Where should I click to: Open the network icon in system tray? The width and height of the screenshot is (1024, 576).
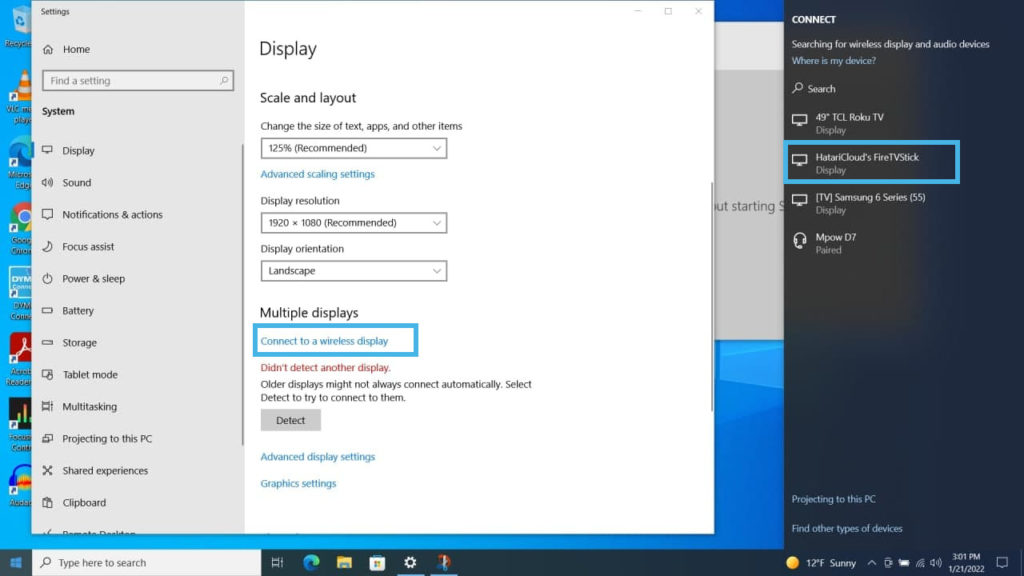tap(920, 562)
